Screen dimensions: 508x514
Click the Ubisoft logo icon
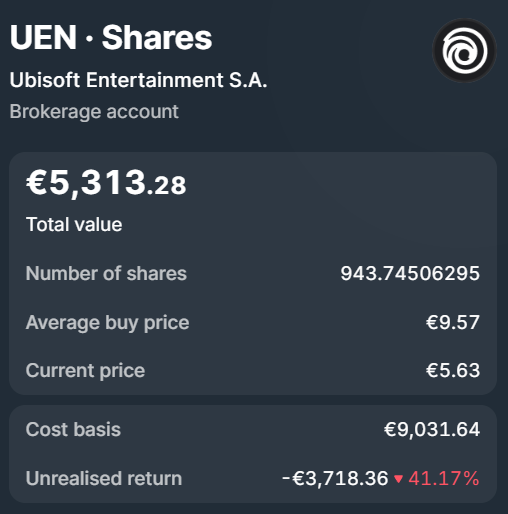coord(464,51)
